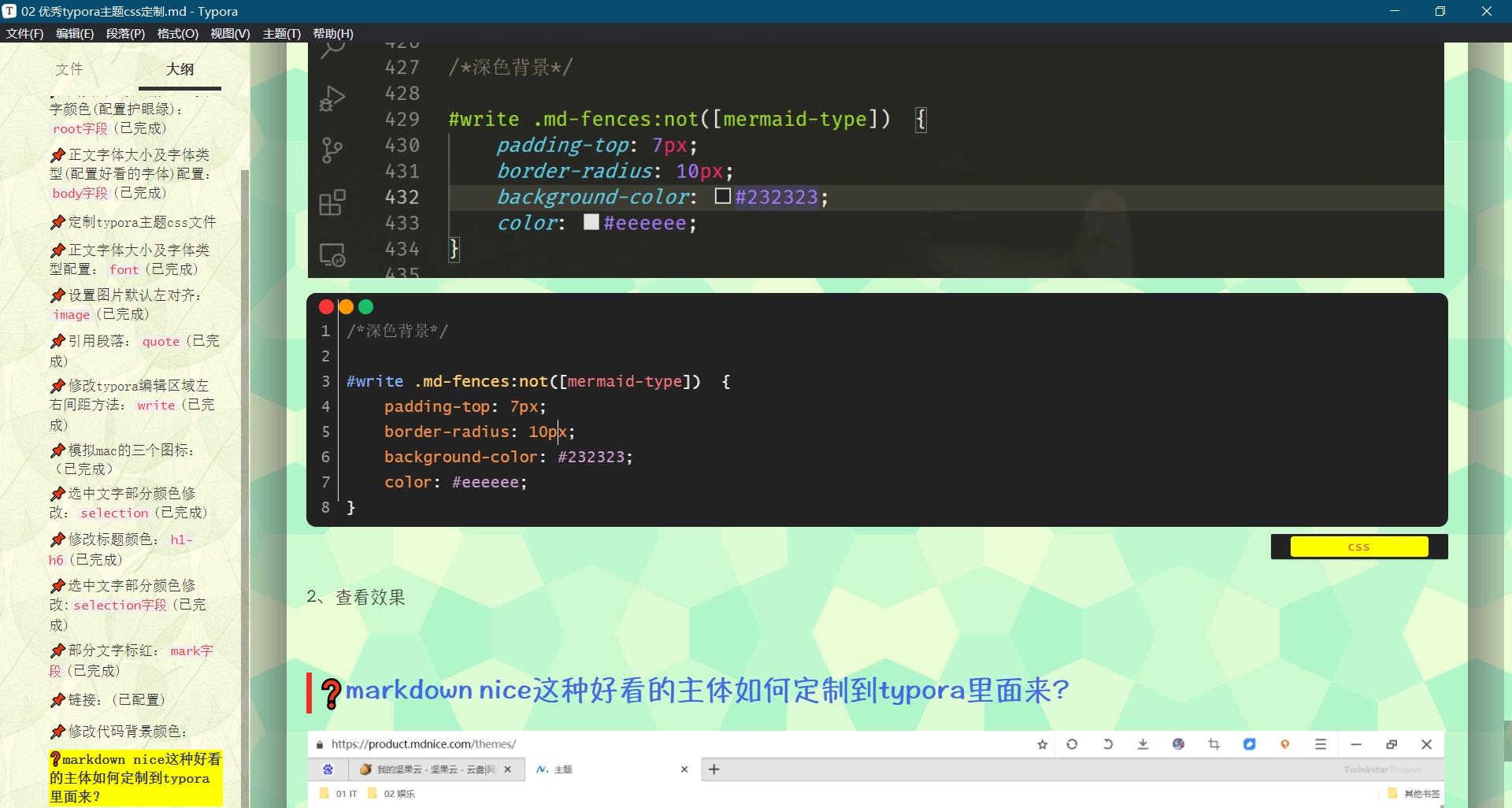Select the 大纲 outline tab

[x=180, y=69]
